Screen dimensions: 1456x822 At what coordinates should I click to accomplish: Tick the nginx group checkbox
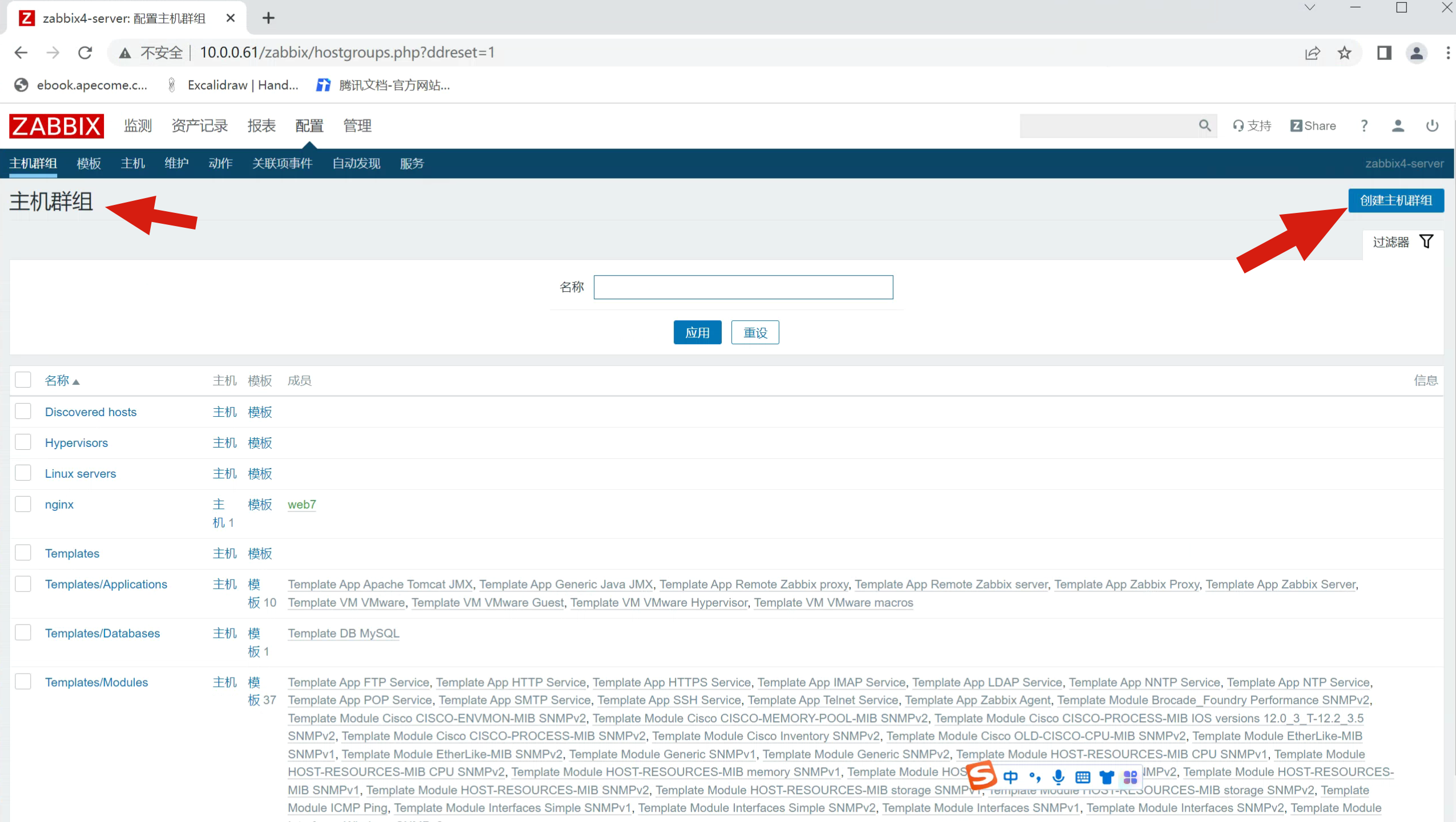point(23,504)
